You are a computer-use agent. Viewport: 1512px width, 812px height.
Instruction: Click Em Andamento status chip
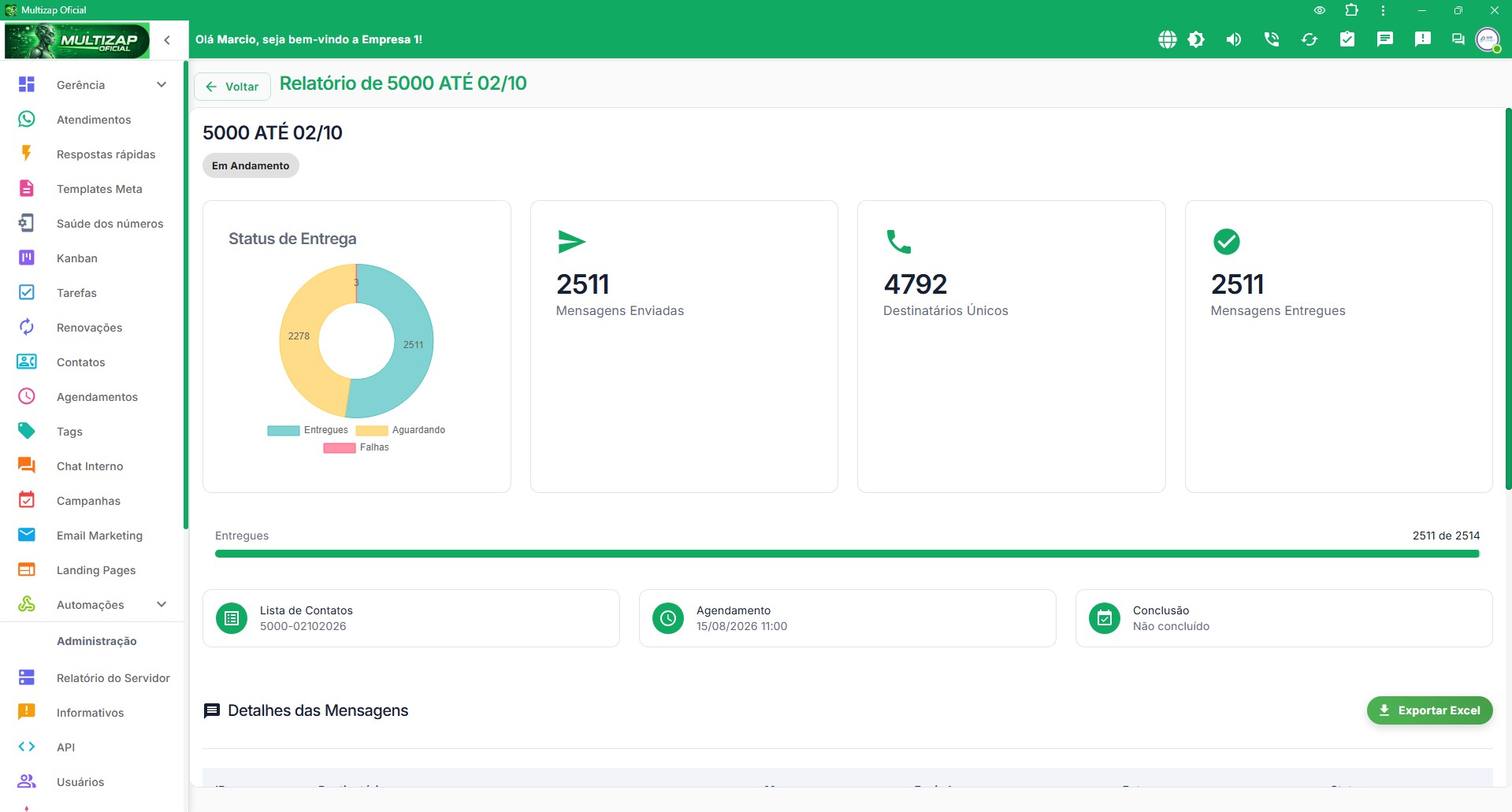tap(251, 165)
